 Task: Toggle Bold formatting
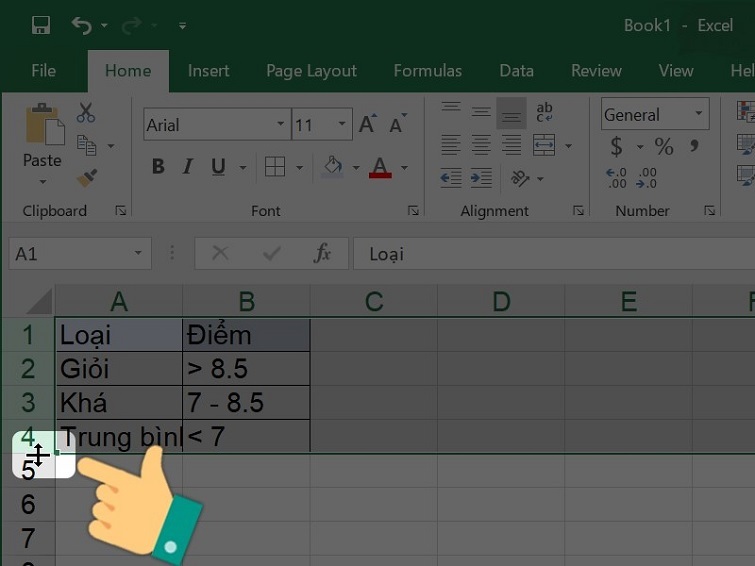coord(158,167)
